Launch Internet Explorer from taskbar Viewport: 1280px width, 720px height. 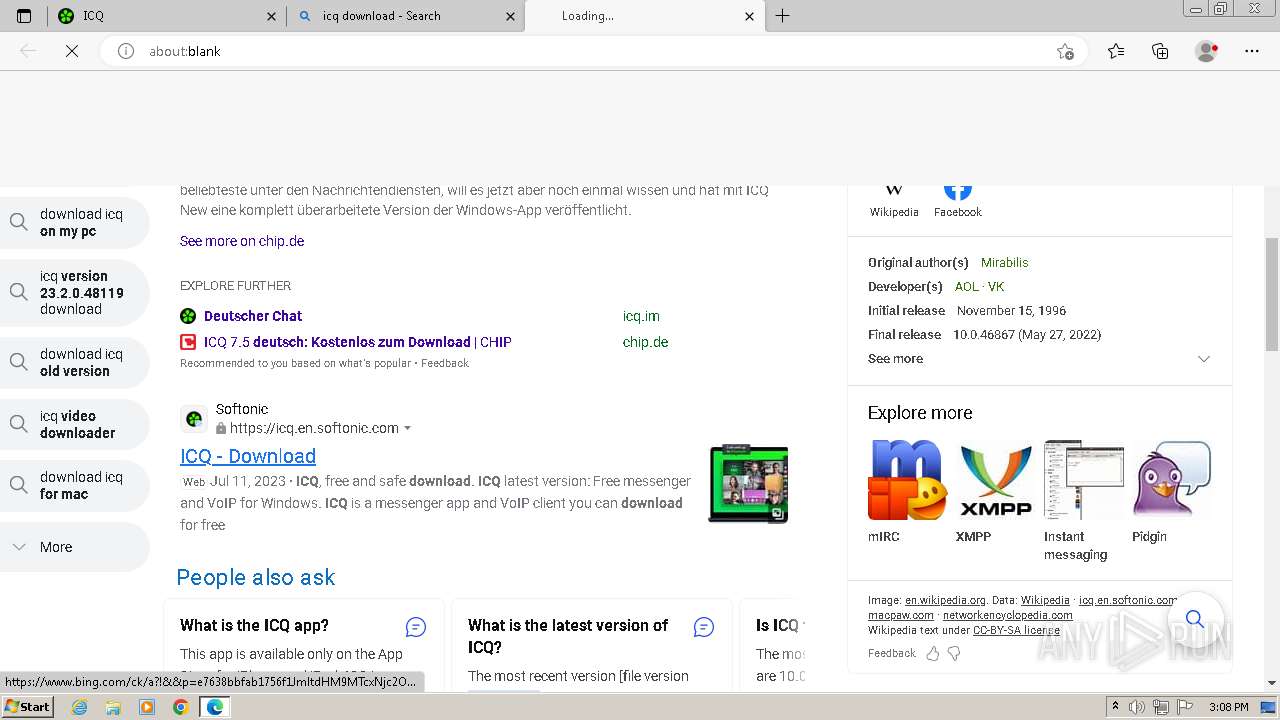point(80,707)
